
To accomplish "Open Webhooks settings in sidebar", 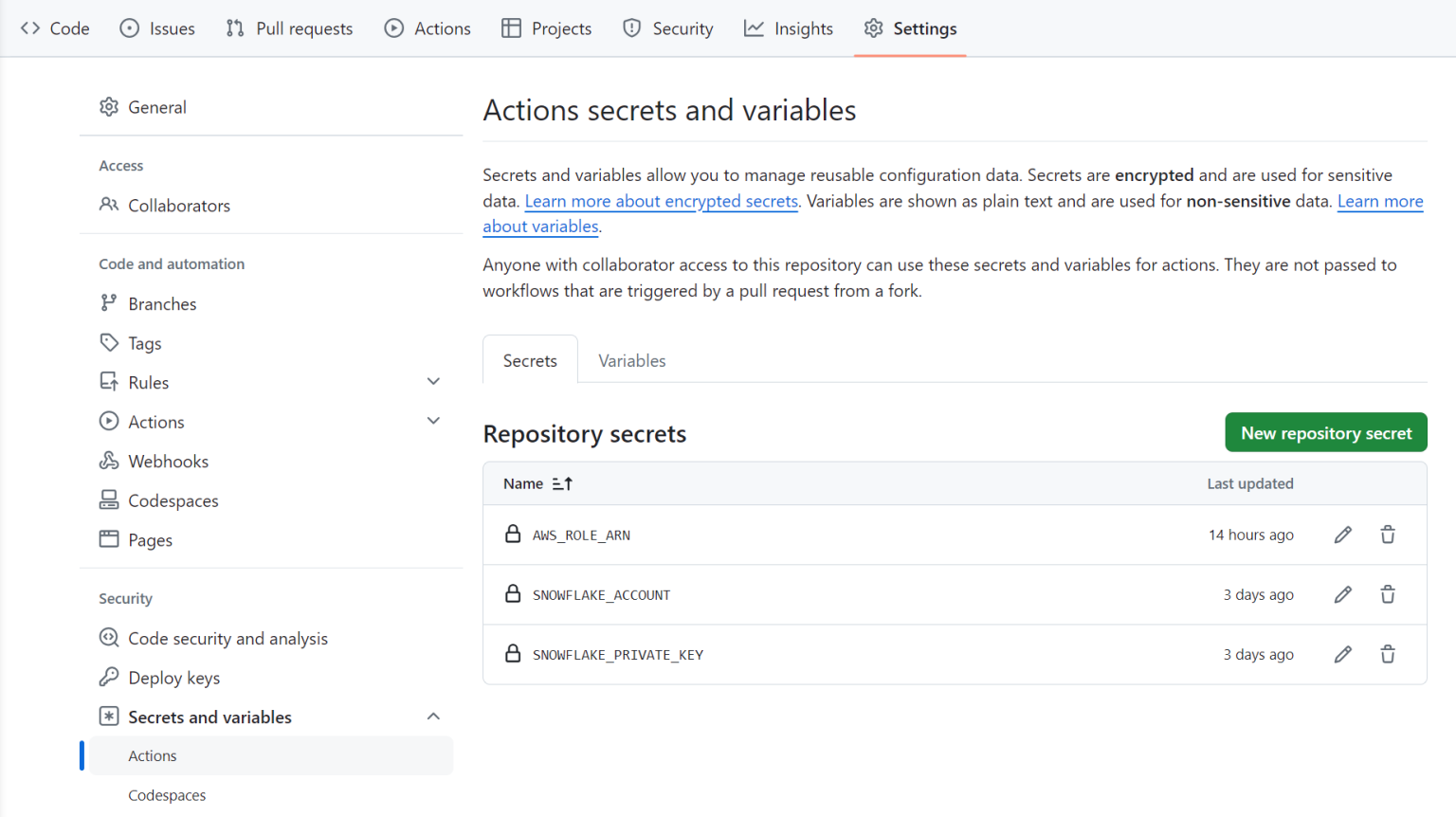I will 168,462.
